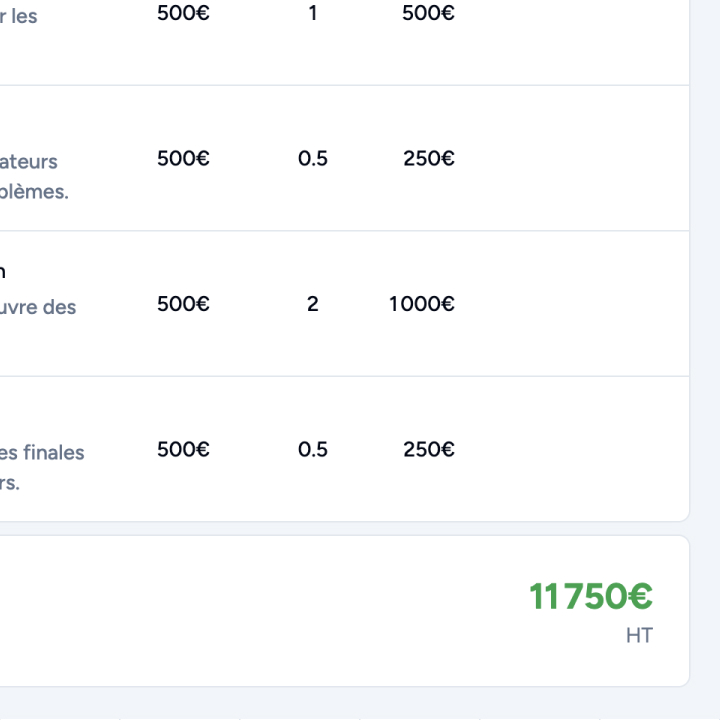Image resolution: width=720 pixels, height=720 pixels.
Task: Select the 250€ total in the "ateurs" row
Action: (429, 158)
